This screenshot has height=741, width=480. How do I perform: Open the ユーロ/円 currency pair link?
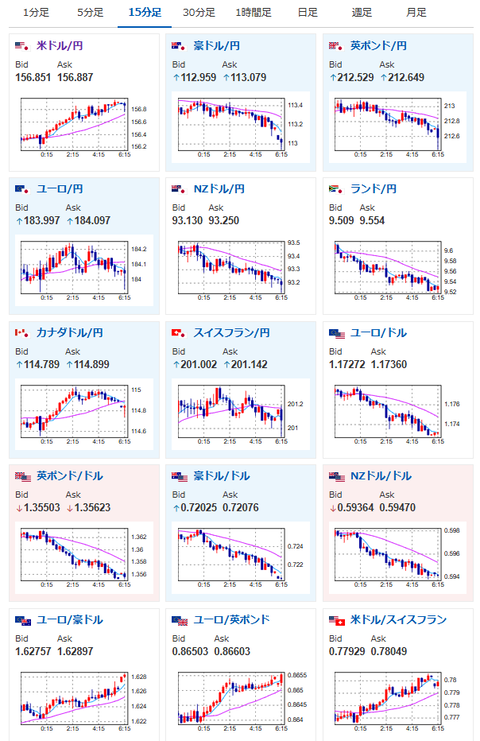pos(60,189)
